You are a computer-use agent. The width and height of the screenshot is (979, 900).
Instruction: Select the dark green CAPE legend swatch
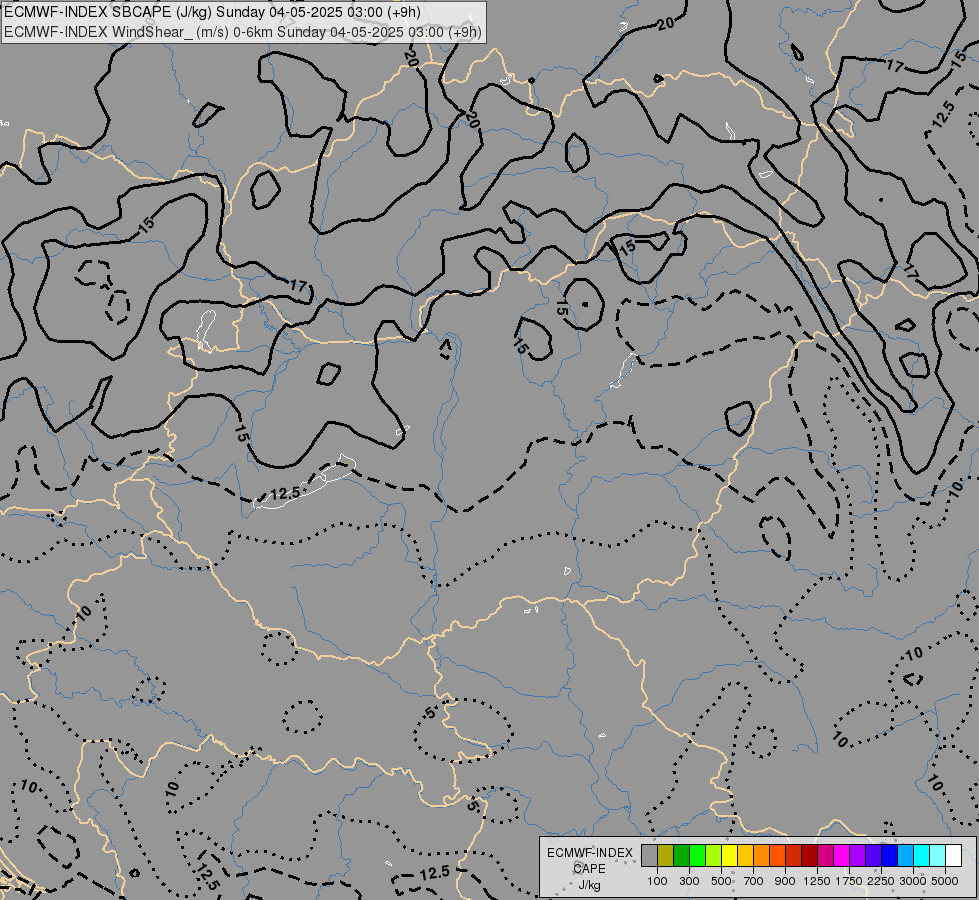click(x=681, y=855)
